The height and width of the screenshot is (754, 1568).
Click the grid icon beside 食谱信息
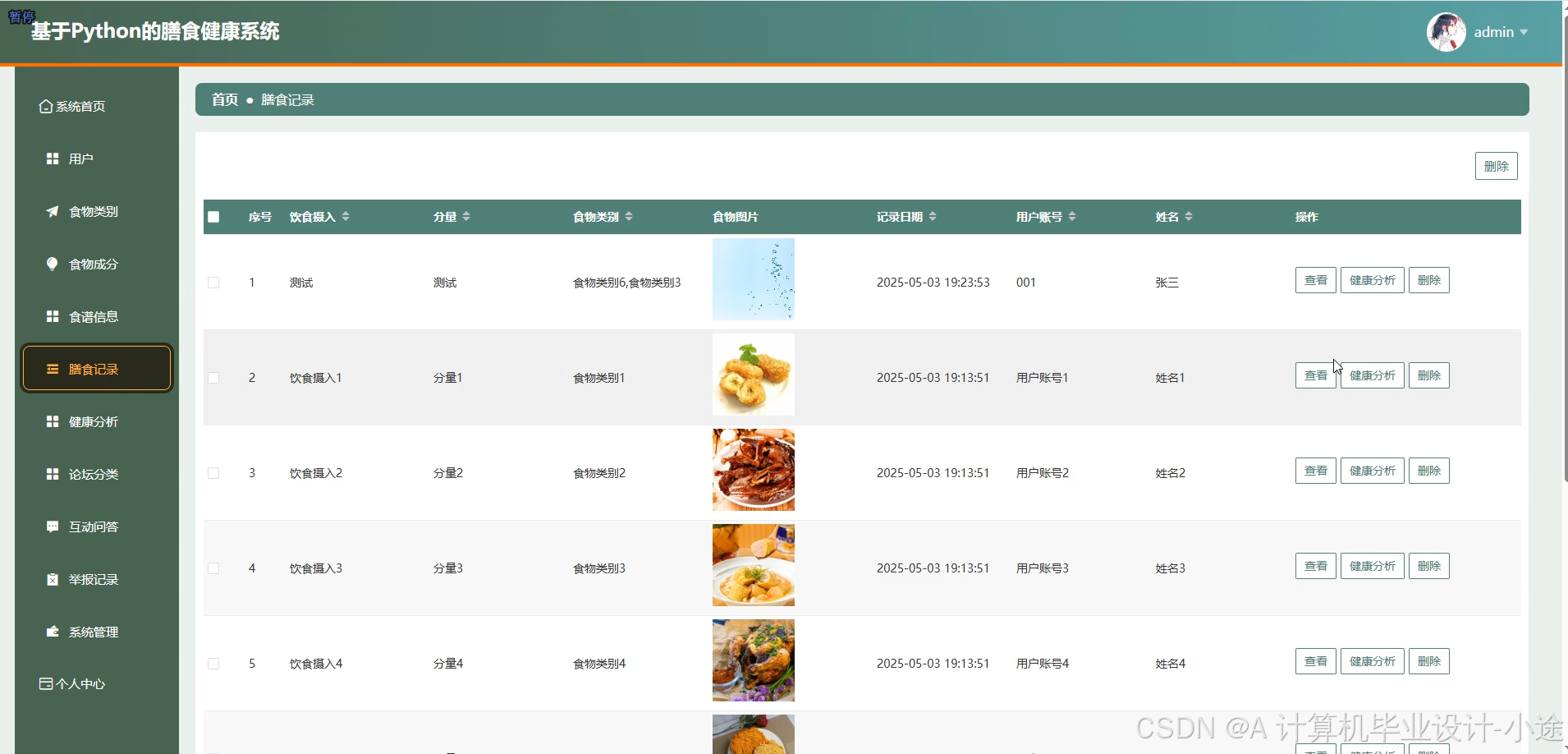(x=53, y=316)
